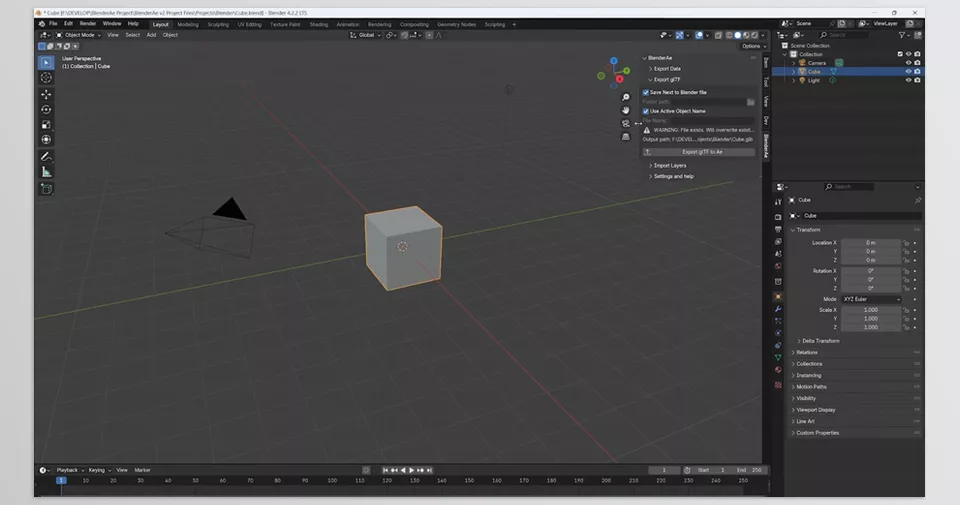Expand the Export Data section

(666, 69)
